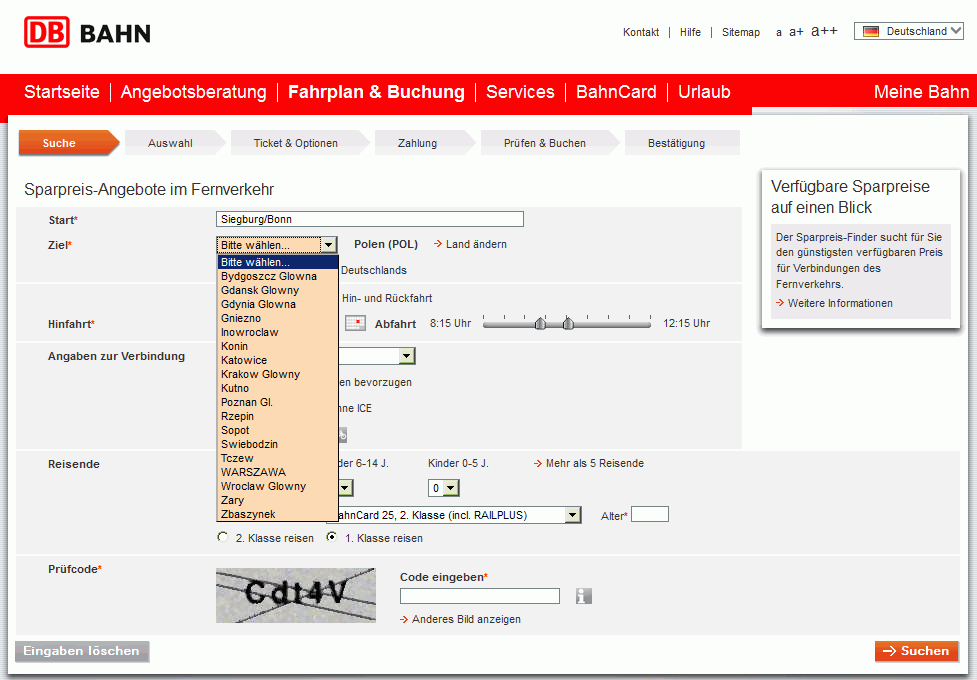The image size is (977, 680).
Task: Select the 2. Klasse reisen radio button
Action: (x=222, y=537)
